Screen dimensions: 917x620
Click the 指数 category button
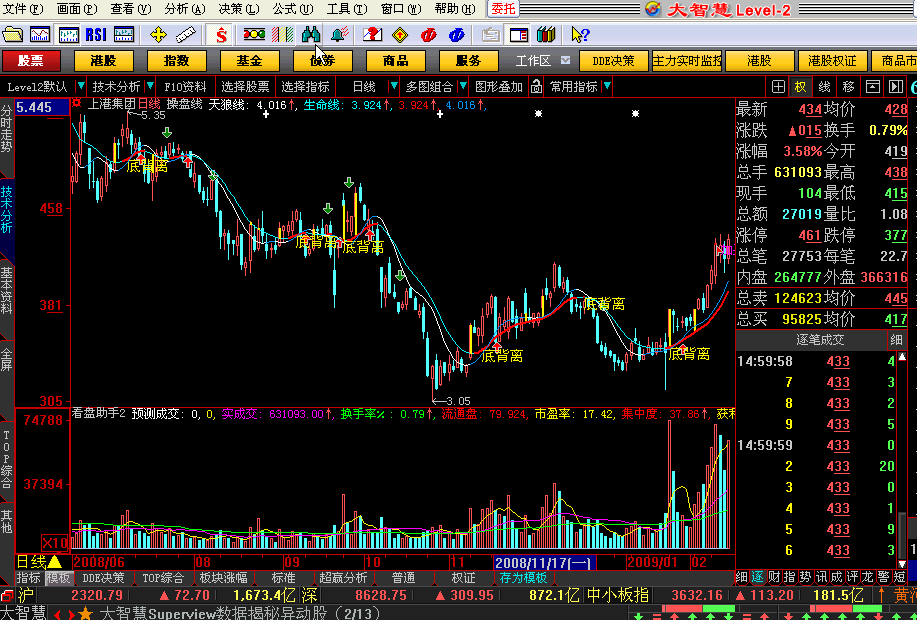click(x=176, y=61)
